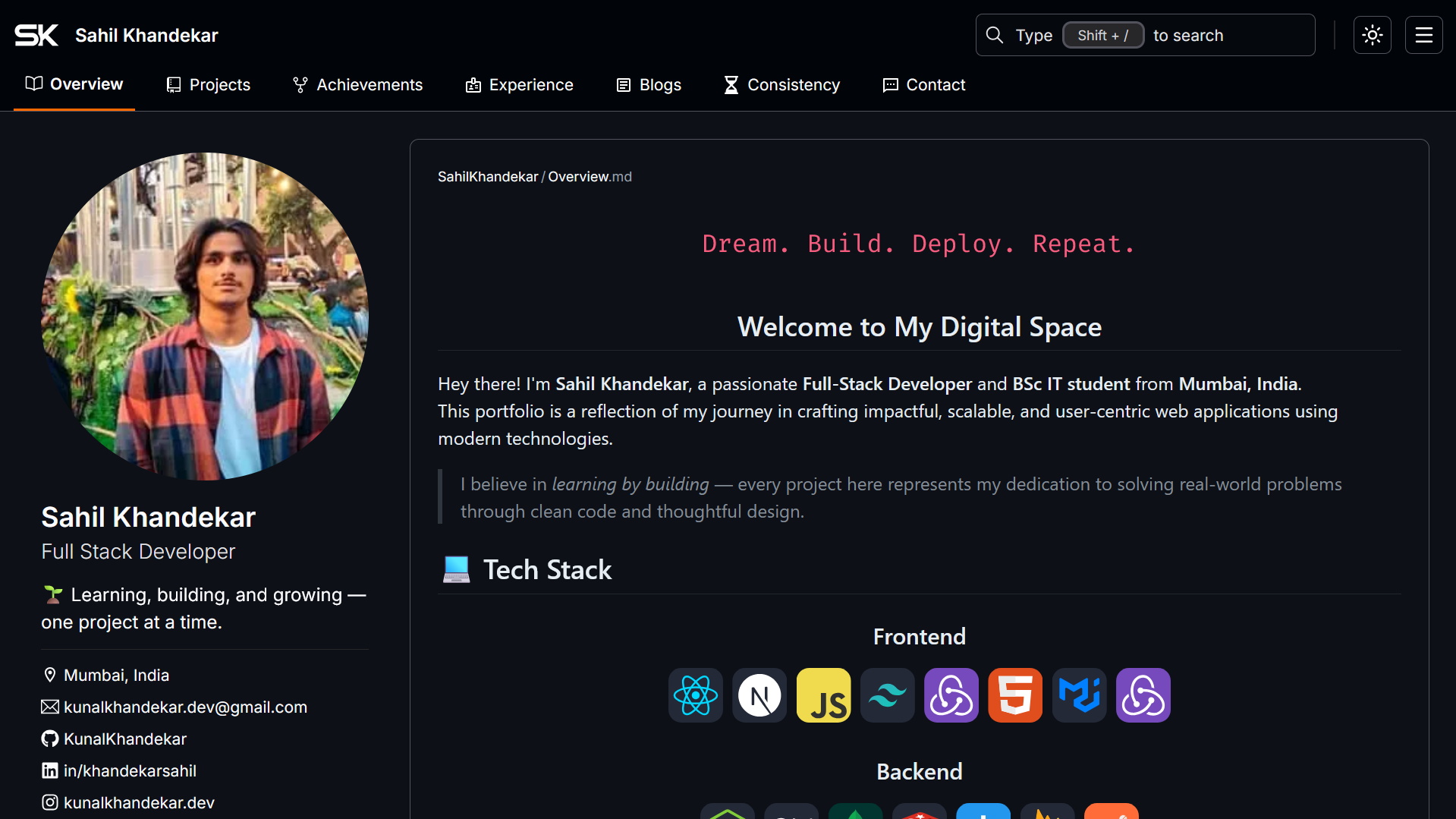Click the Material UI icon
Viewport: 1456px width, 819px height.
1079,695
